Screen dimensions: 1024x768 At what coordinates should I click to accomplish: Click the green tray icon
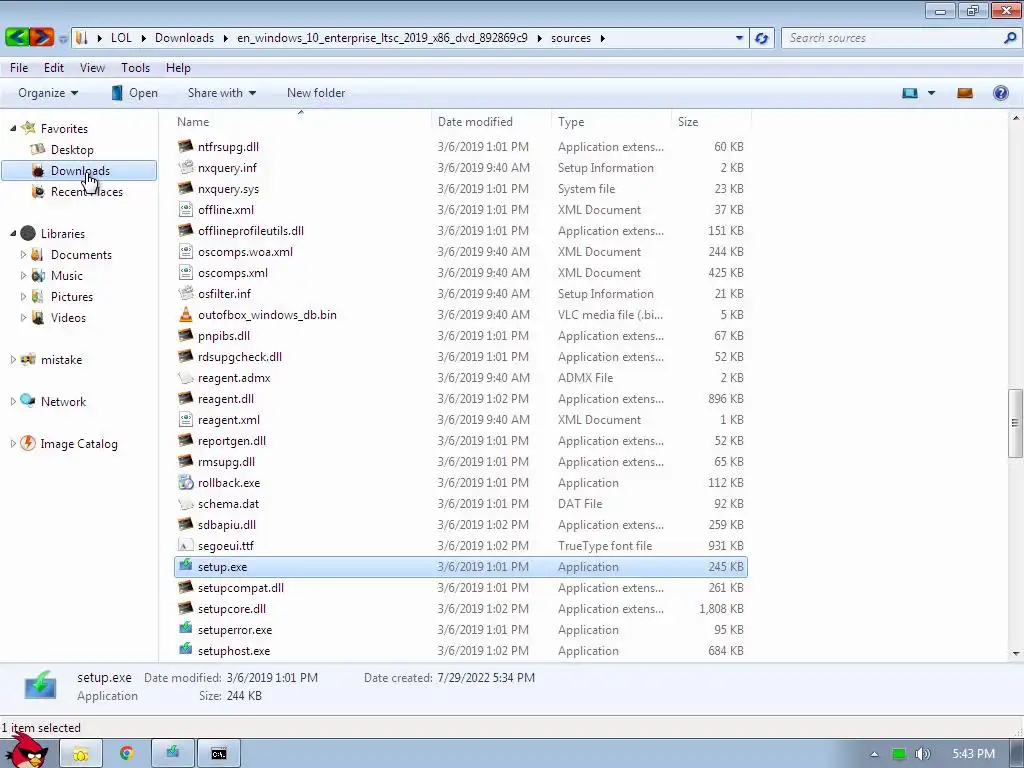click(899, 754)
